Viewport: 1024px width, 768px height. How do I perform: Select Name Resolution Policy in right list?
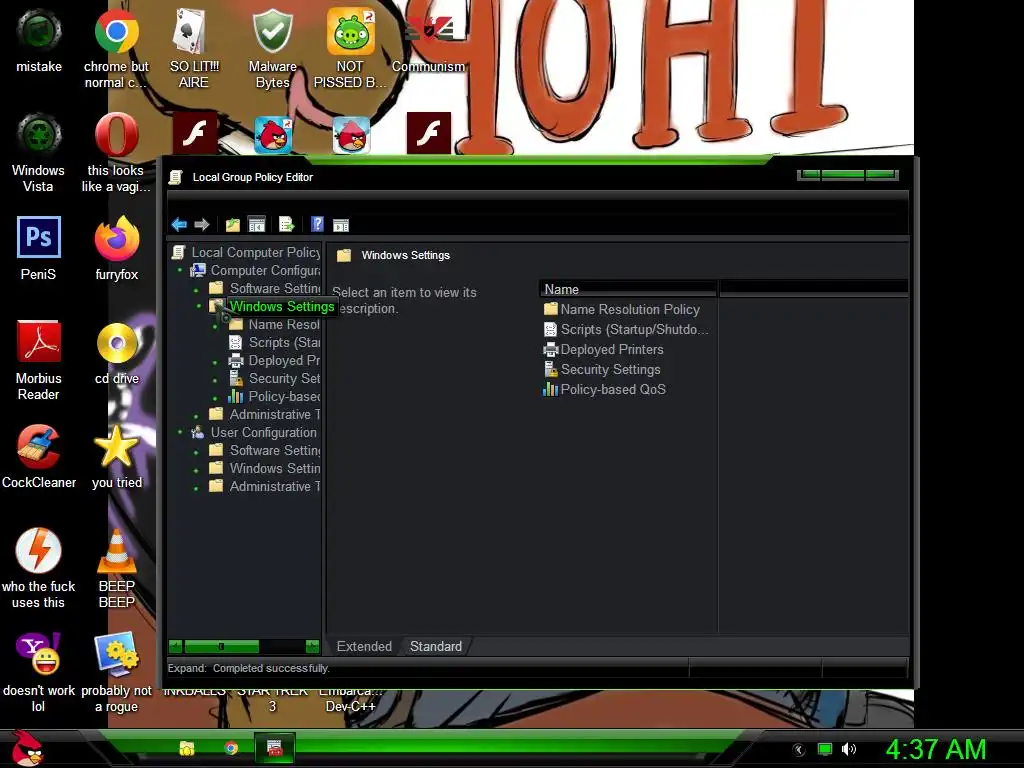(x=621, y=310)
